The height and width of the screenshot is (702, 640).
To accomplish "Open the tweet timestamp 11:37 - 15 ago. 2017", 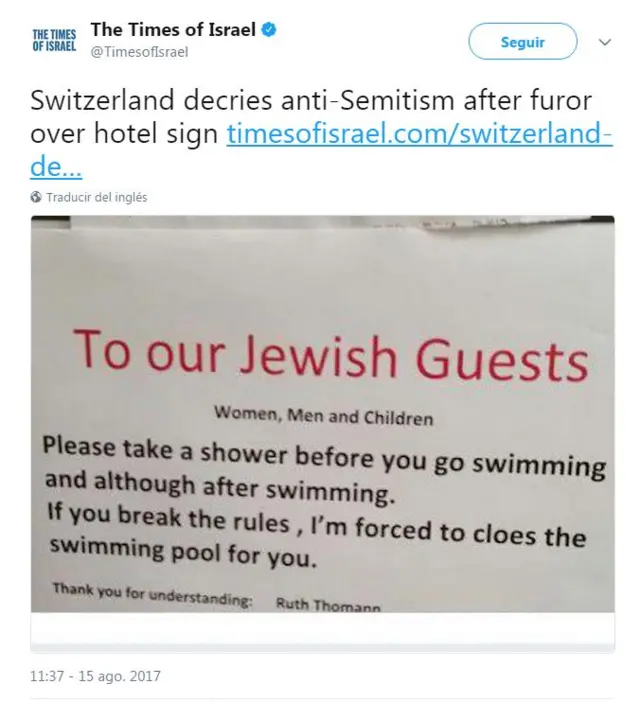I will pyautogui.click(x=95, y=676).
